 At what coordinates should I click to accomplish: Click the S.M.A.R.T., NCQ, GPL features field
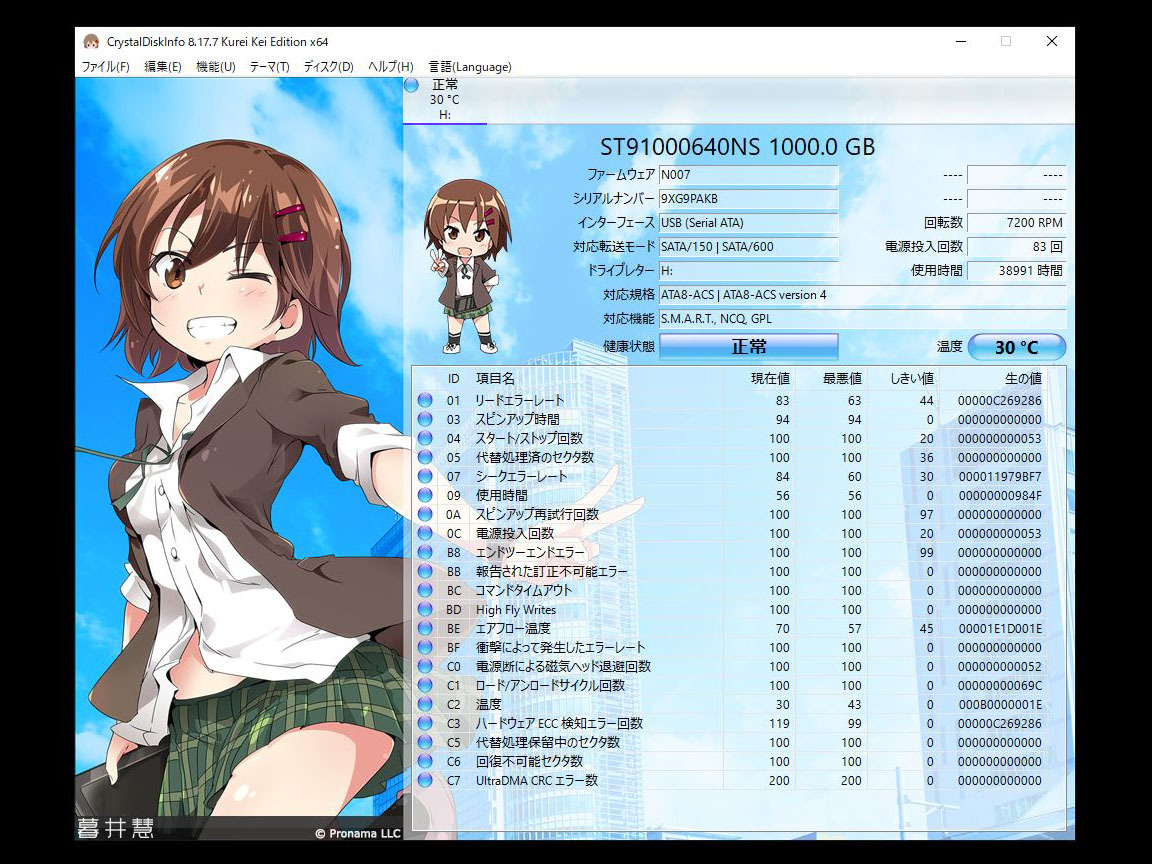click(x=863, y=319)
